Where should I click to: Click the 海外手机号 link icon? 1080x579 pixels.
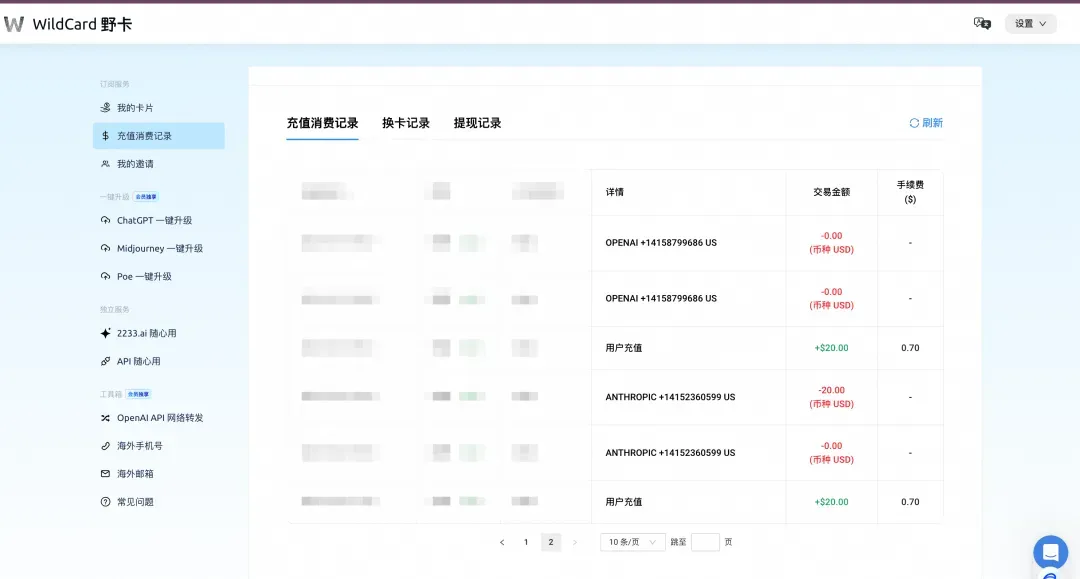(x=105, y=446)
